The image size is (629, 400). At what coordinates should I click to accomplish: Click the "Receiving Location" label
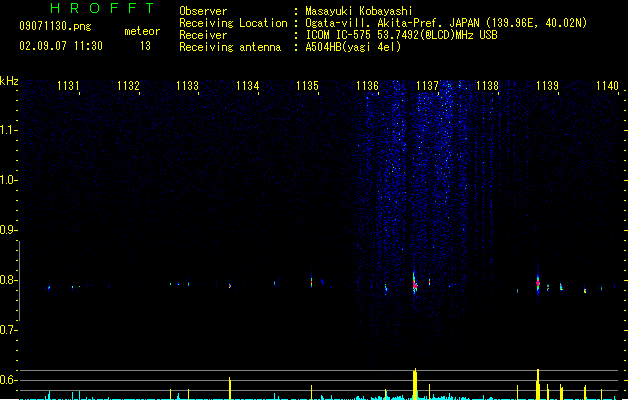[233, 23]
